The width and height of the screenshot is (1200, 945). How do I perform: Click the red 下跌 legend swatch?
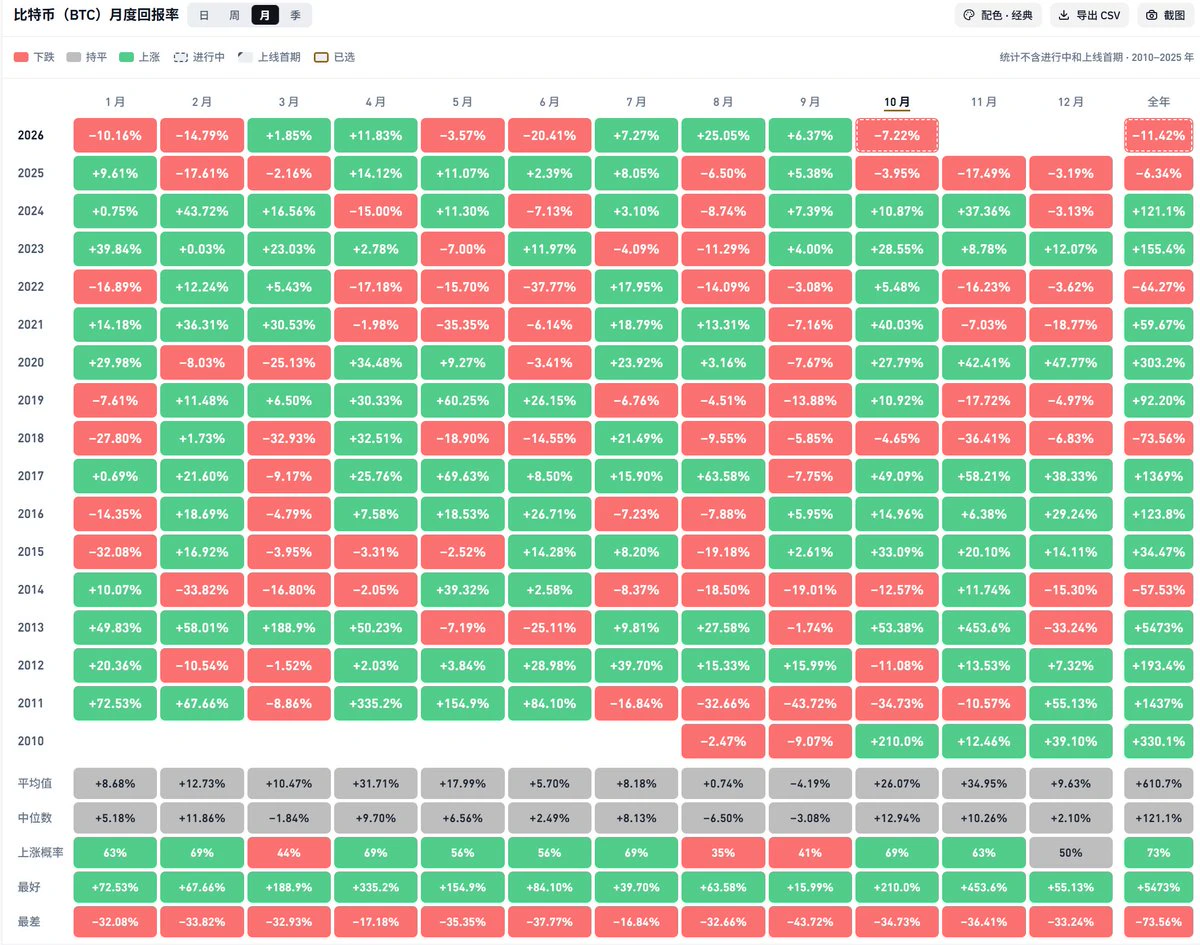coord(21,57)
